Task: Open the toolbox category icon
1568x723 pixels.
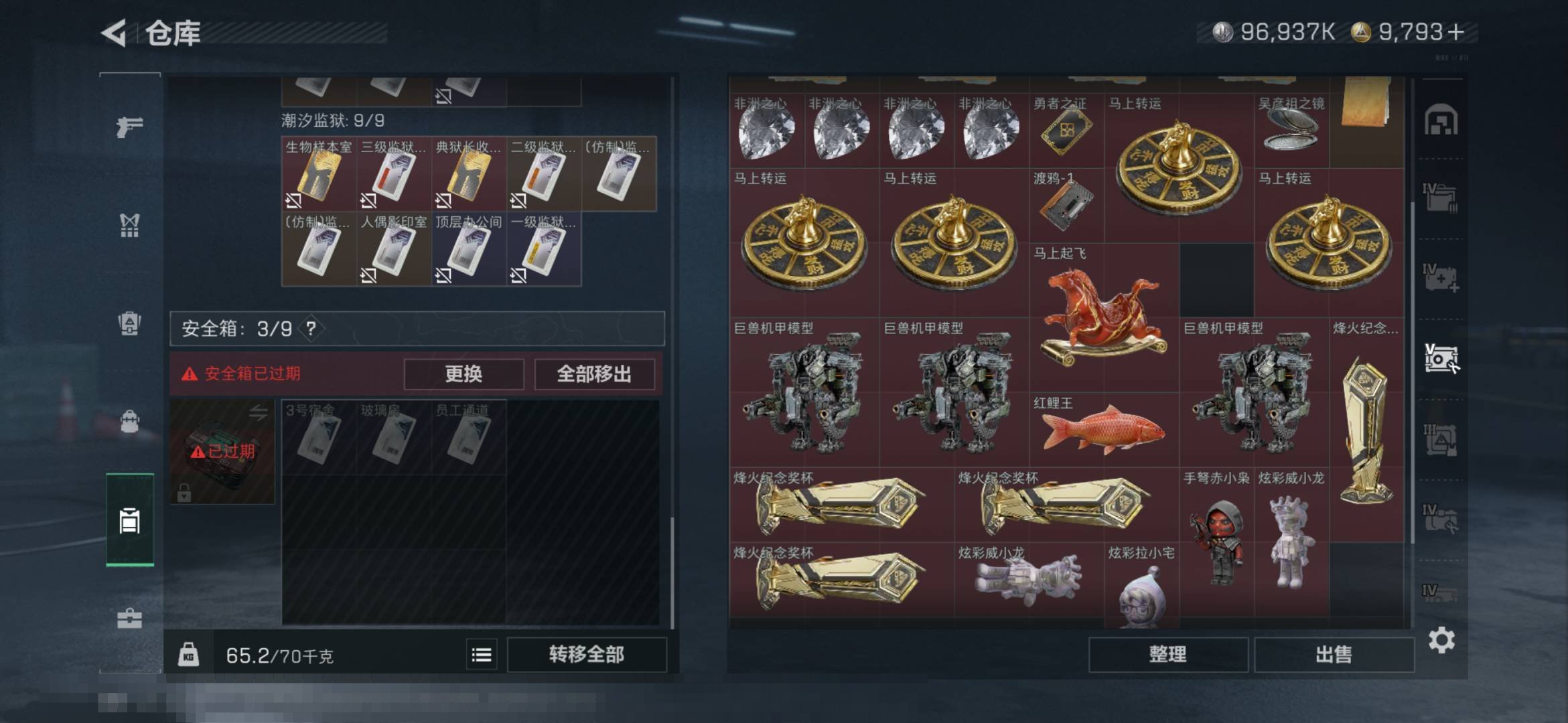Action: tap(129, 618)
